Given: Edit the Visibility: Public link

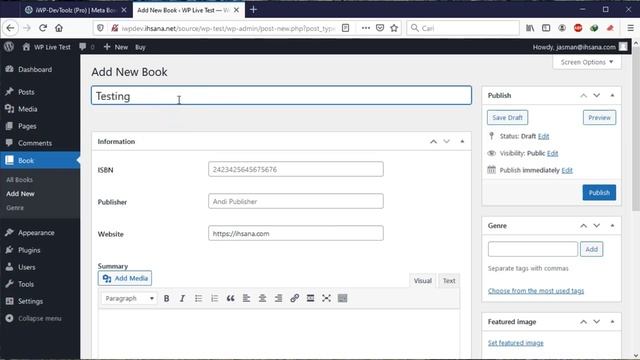Looking at the screenshot, I should (553, 153).
